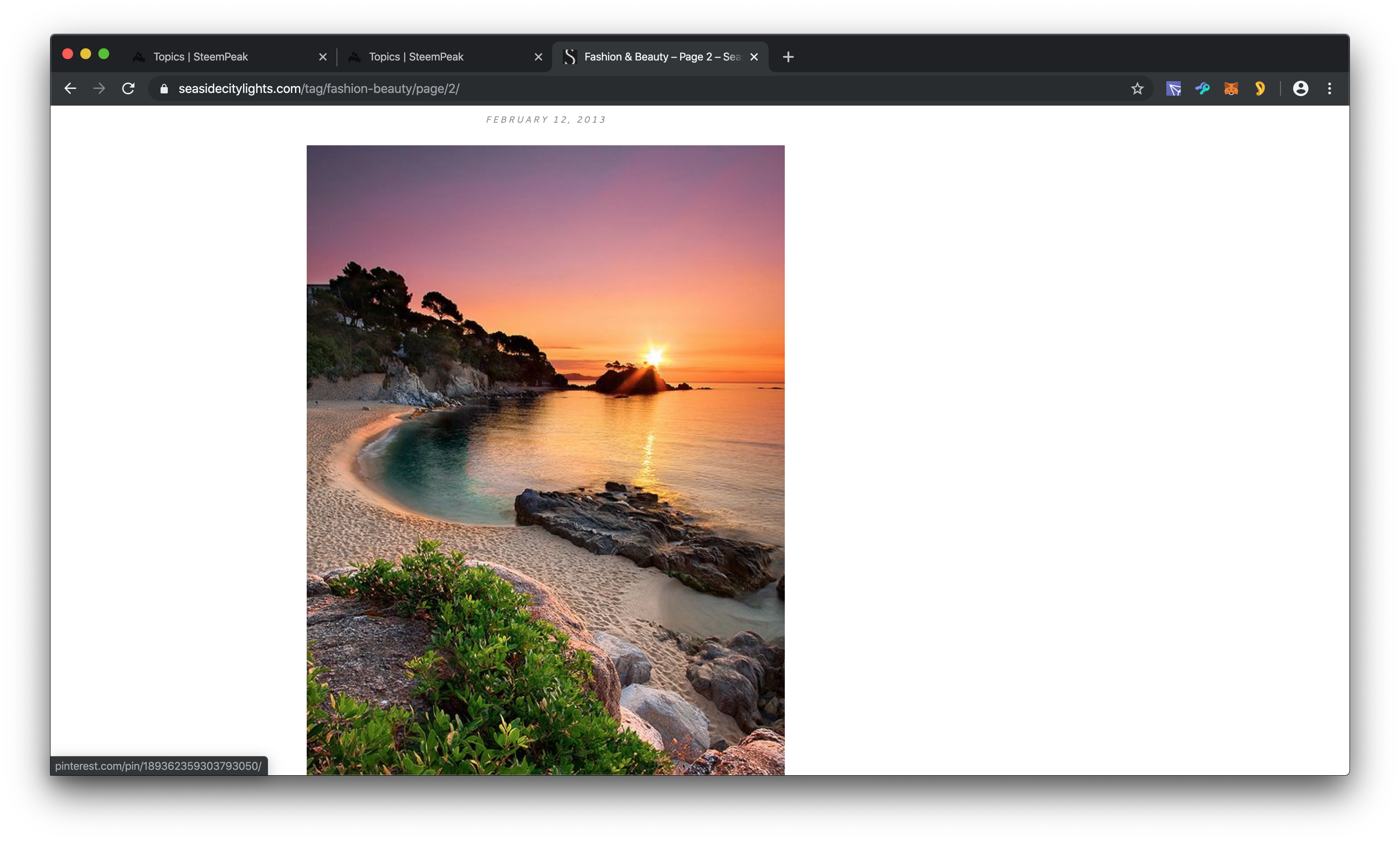Open Chrome's three-dot menu
Image resolution: width=1400 pixels, height=842 pixels.
point(1329,88)
